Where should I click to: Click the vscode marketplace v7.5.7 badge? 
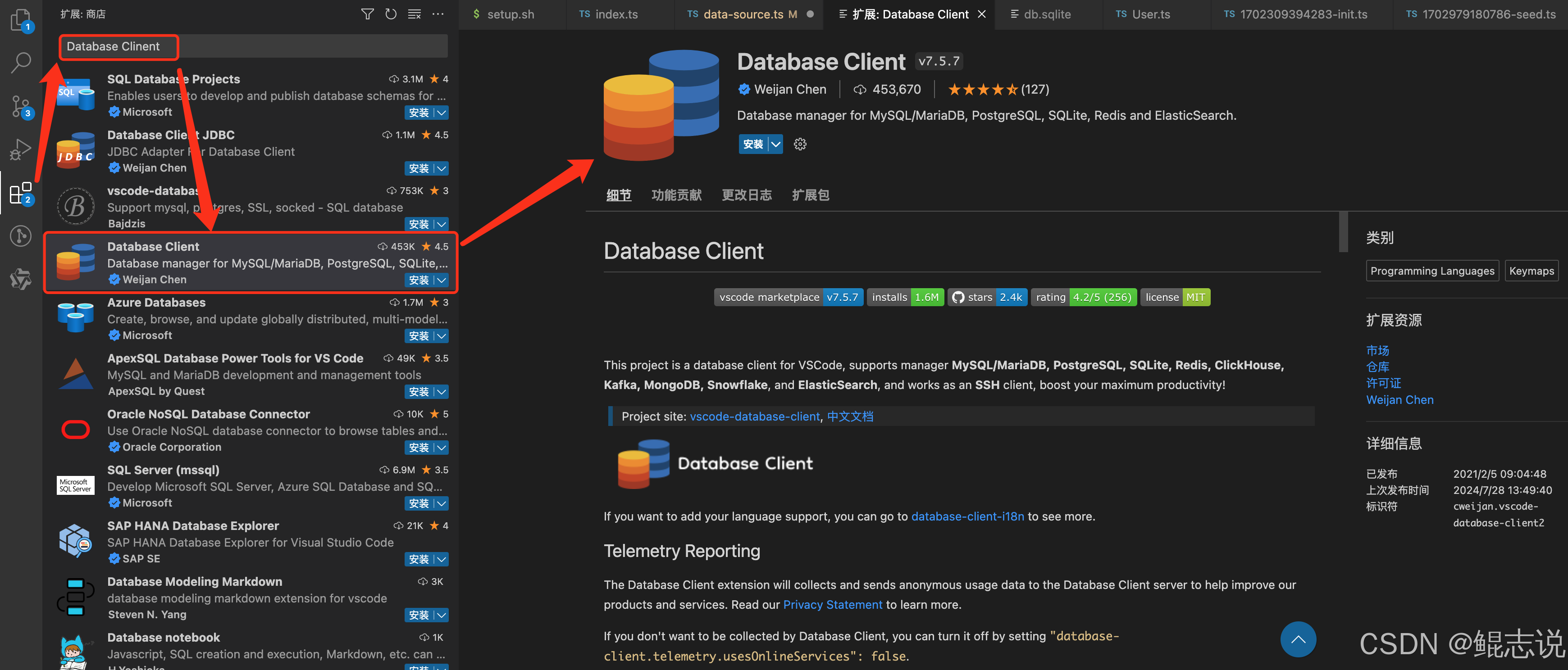click(788, 297)
